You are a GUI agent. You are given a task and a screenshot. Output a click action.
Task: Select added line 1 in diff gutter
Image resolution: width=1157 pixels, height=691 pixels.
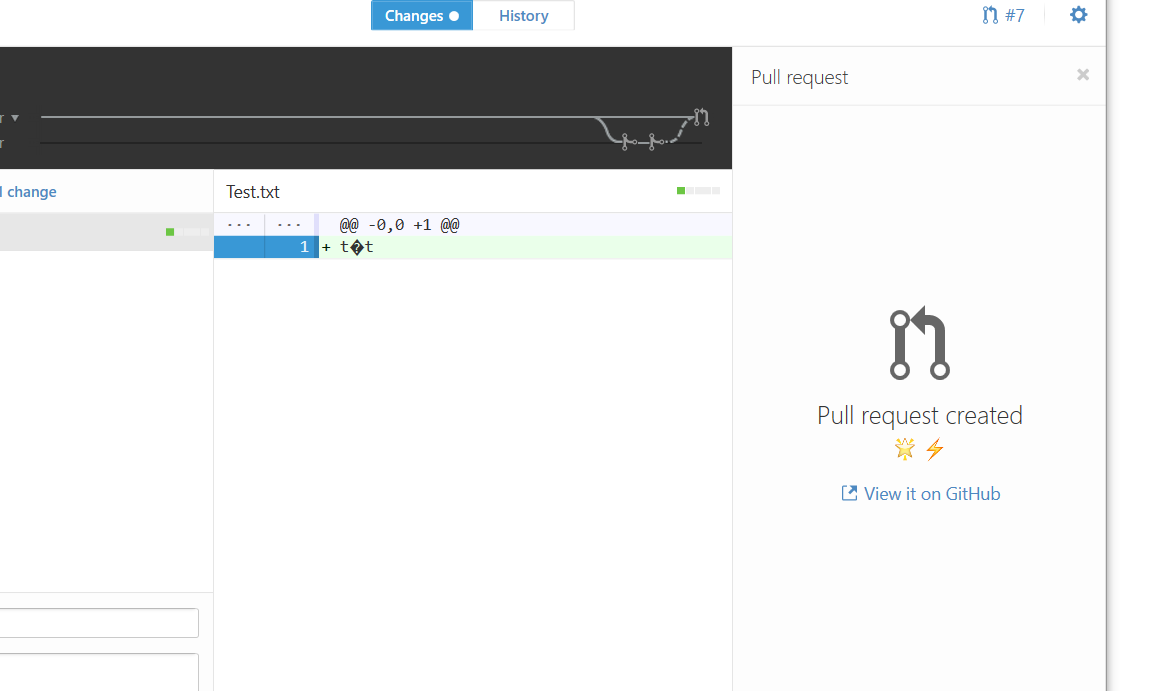[266, 247]
